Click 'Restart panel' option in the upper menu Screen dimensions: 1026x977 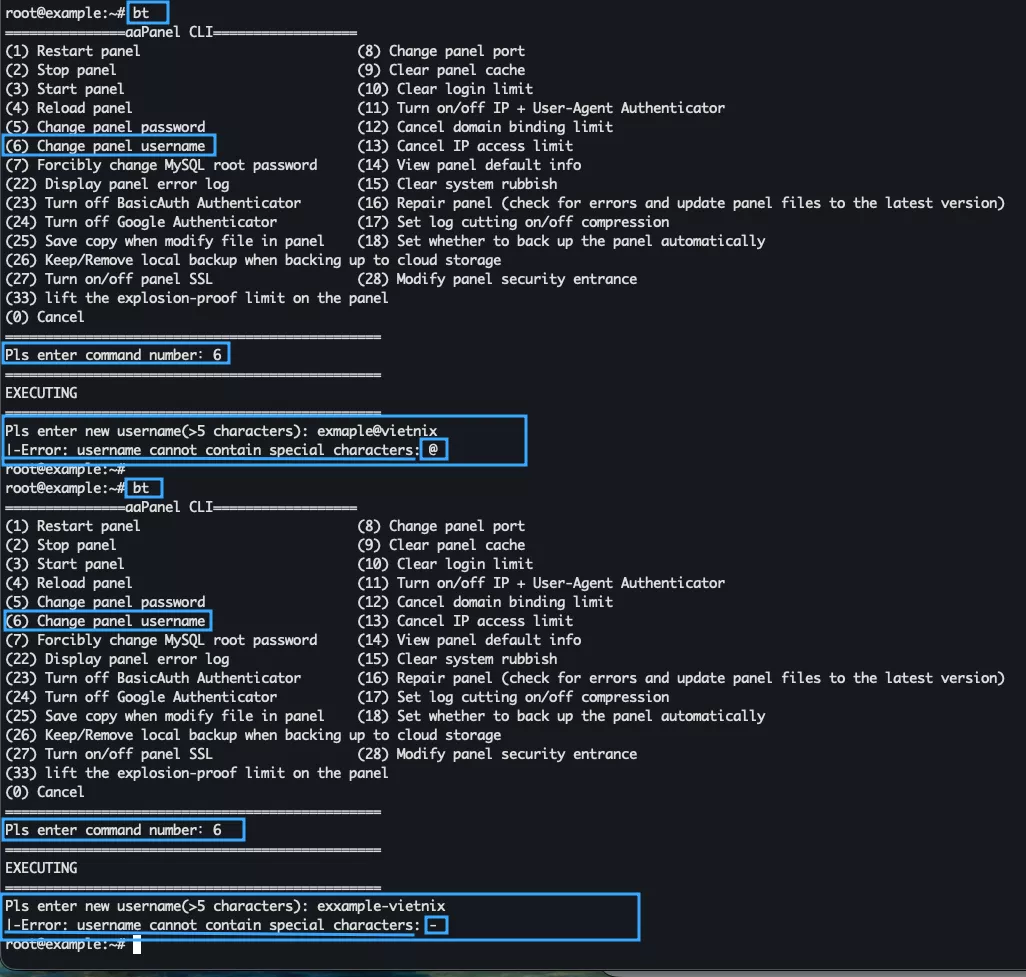tap(73, 51)
